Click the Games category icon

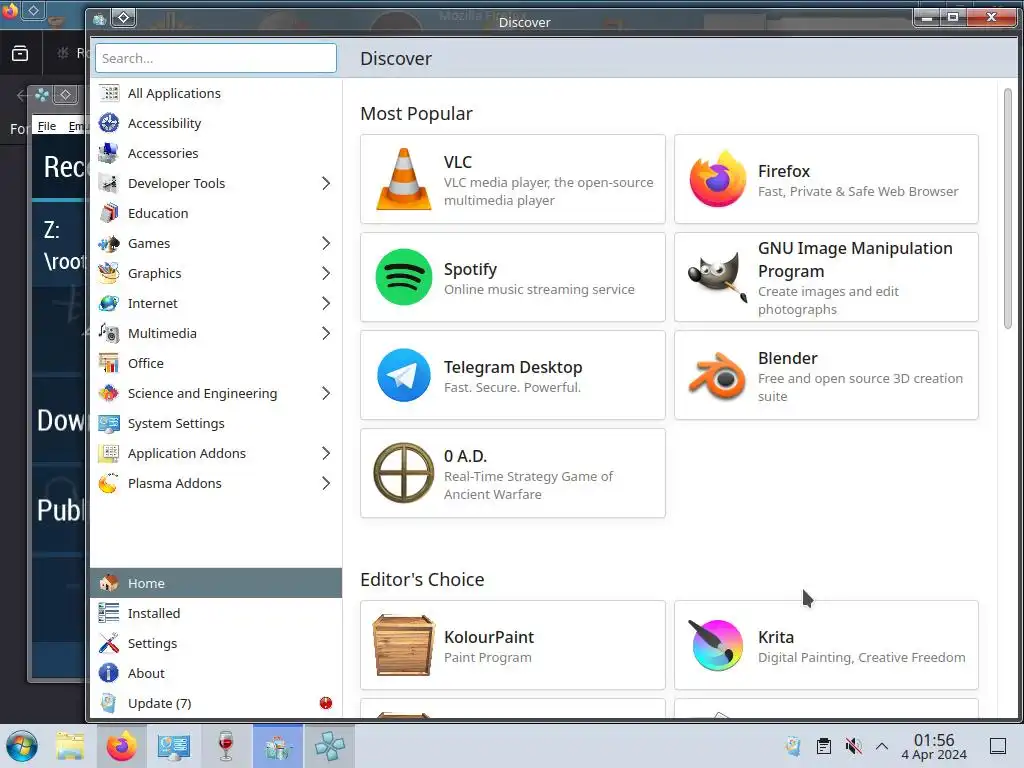[x=109, y=244]
